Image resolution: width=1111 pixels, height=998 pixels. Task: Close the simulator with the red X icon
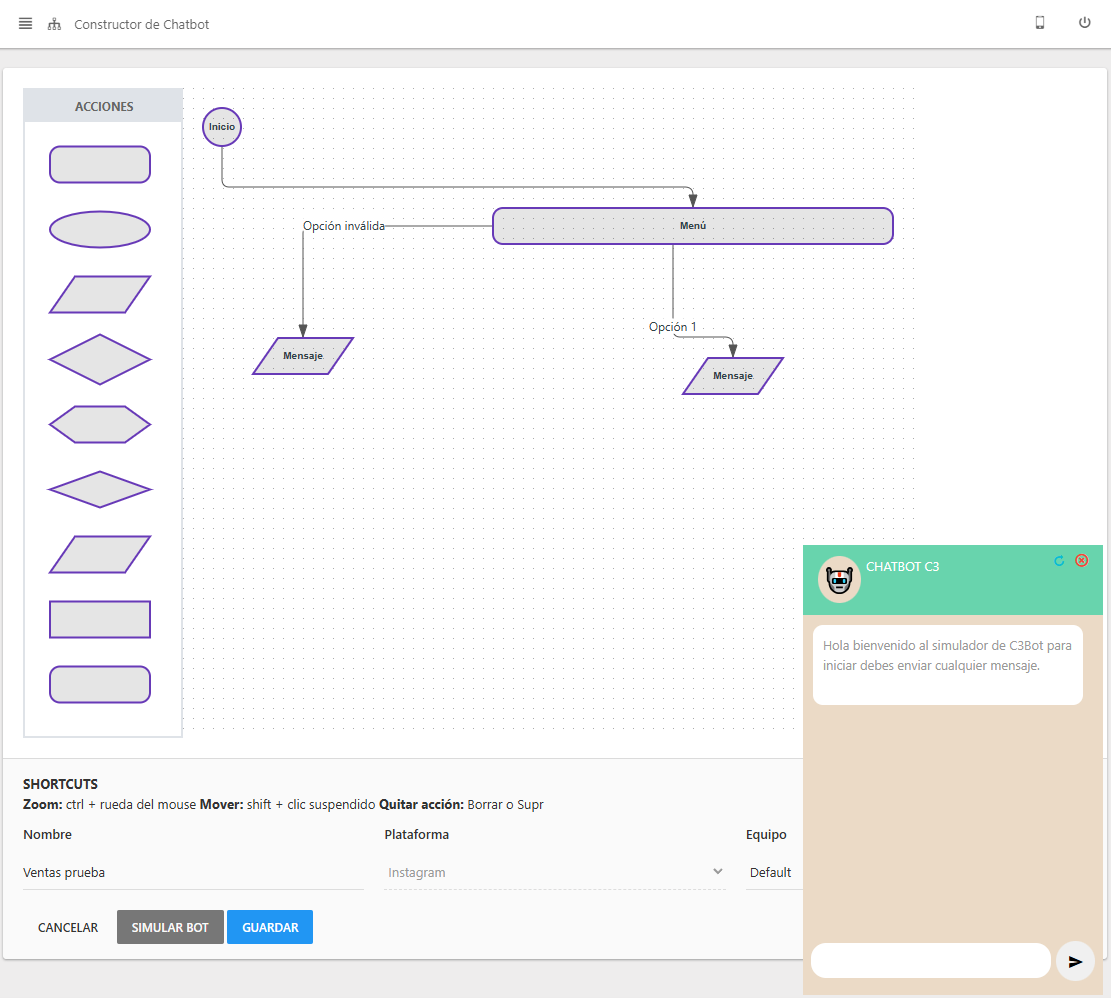click(1081, 560)
